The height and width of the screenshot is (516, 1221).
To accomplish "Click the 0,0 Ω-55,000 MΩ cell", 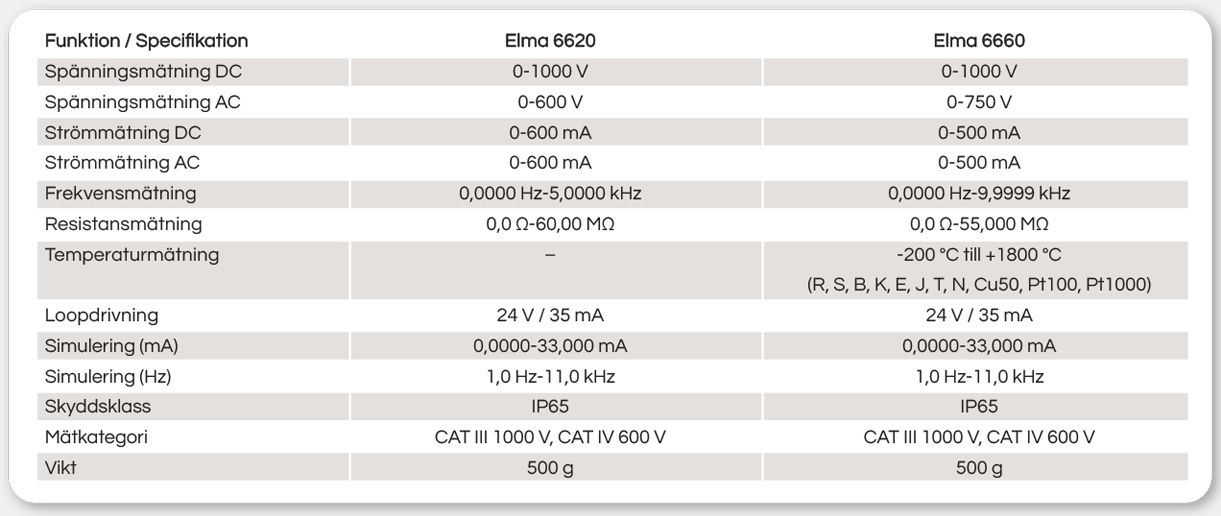I will pos(979,224).
